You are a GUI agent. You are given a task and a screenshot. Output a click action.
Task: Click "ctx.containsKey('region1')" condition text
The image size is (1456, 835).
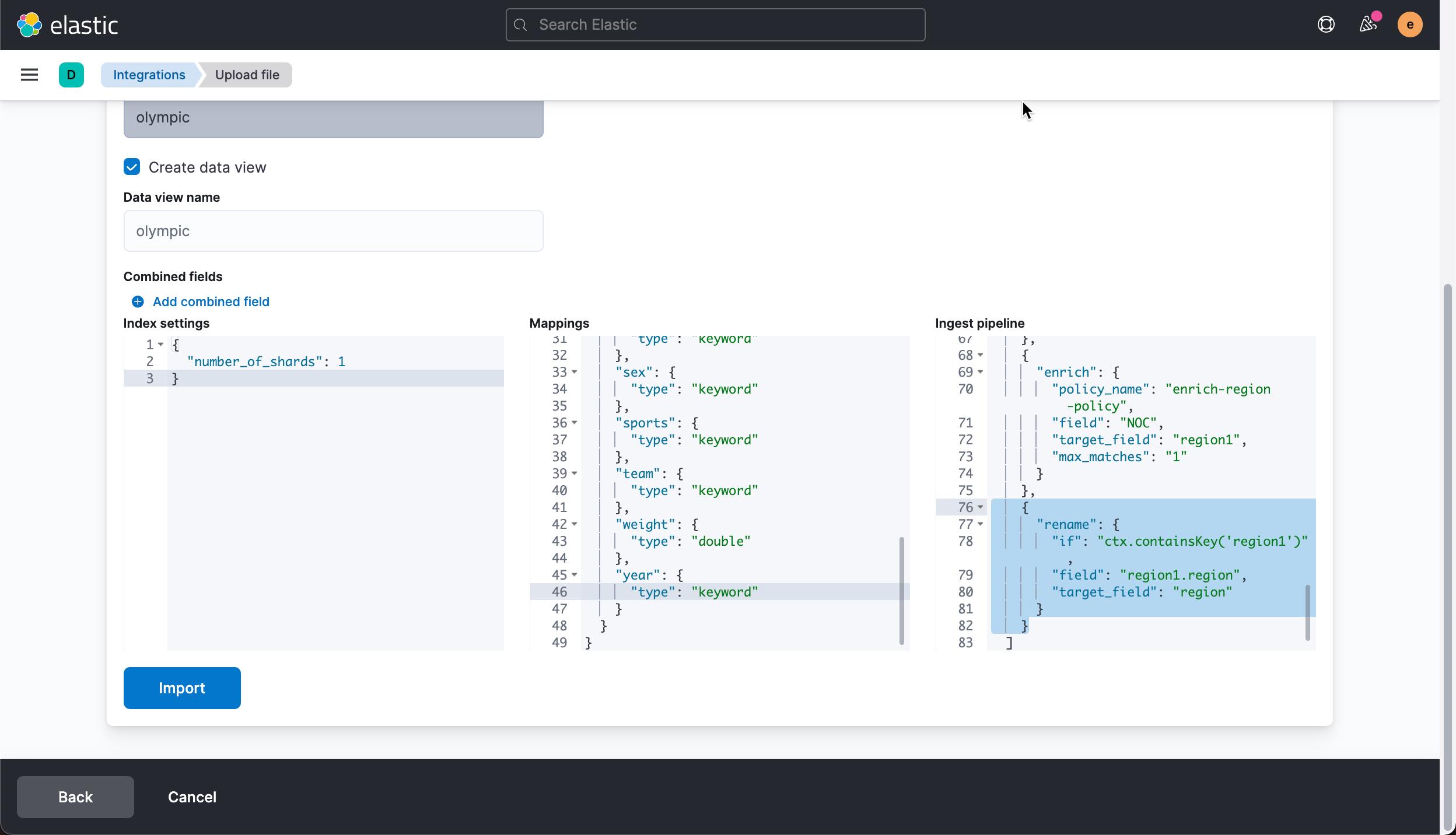click(1203, 541)
